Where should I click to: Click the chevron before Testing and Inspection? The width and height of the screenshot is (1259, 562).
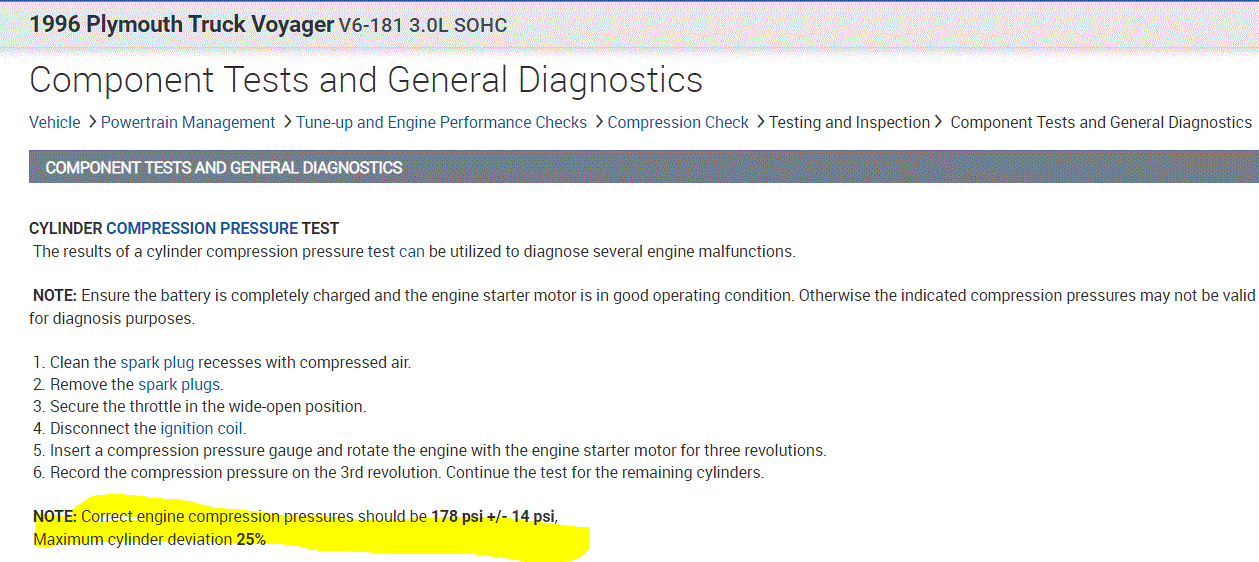759,122
